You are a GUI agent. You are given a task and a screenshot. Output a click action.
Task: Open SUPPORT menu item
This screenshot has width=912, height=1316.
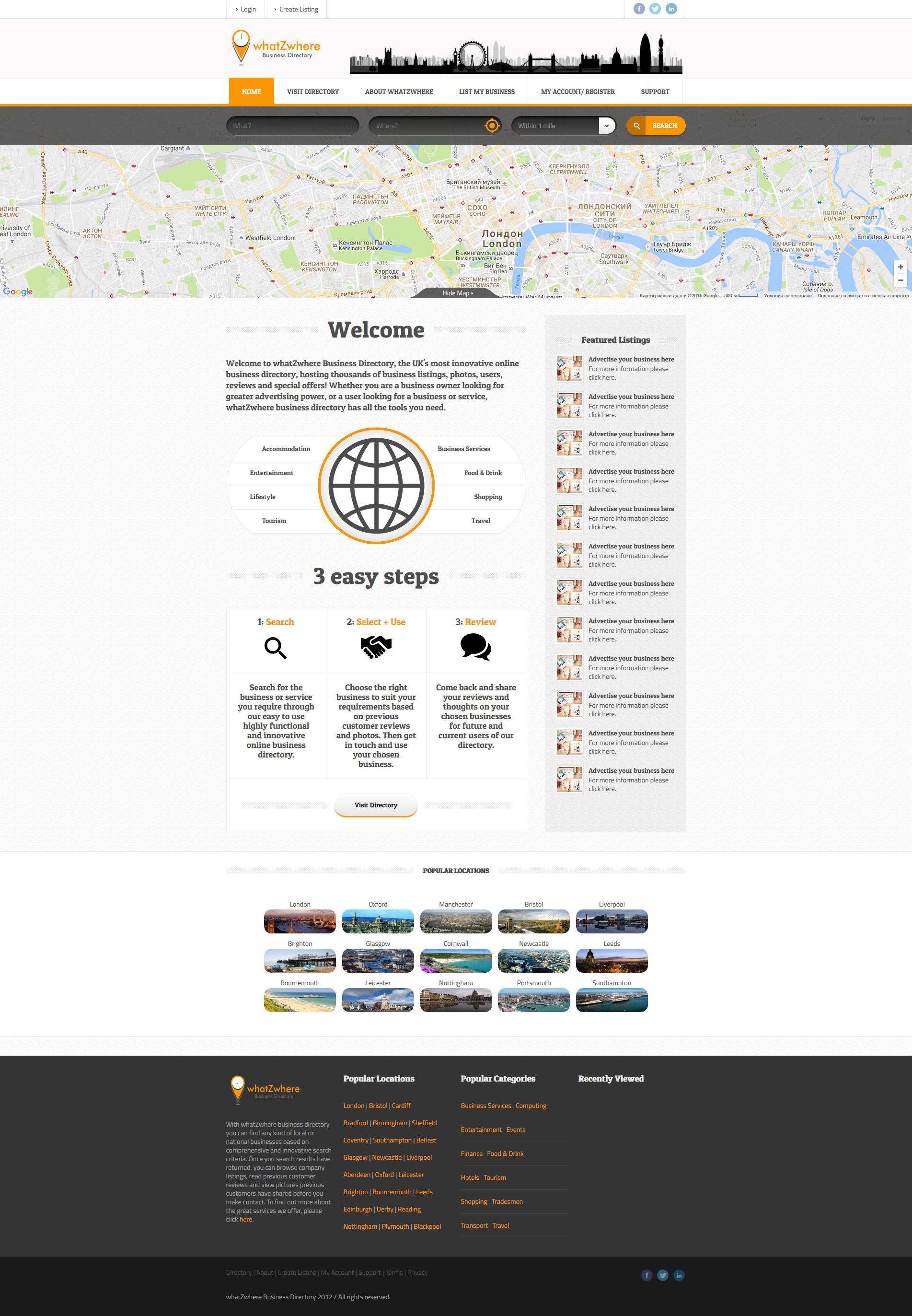tap(655, 92)
